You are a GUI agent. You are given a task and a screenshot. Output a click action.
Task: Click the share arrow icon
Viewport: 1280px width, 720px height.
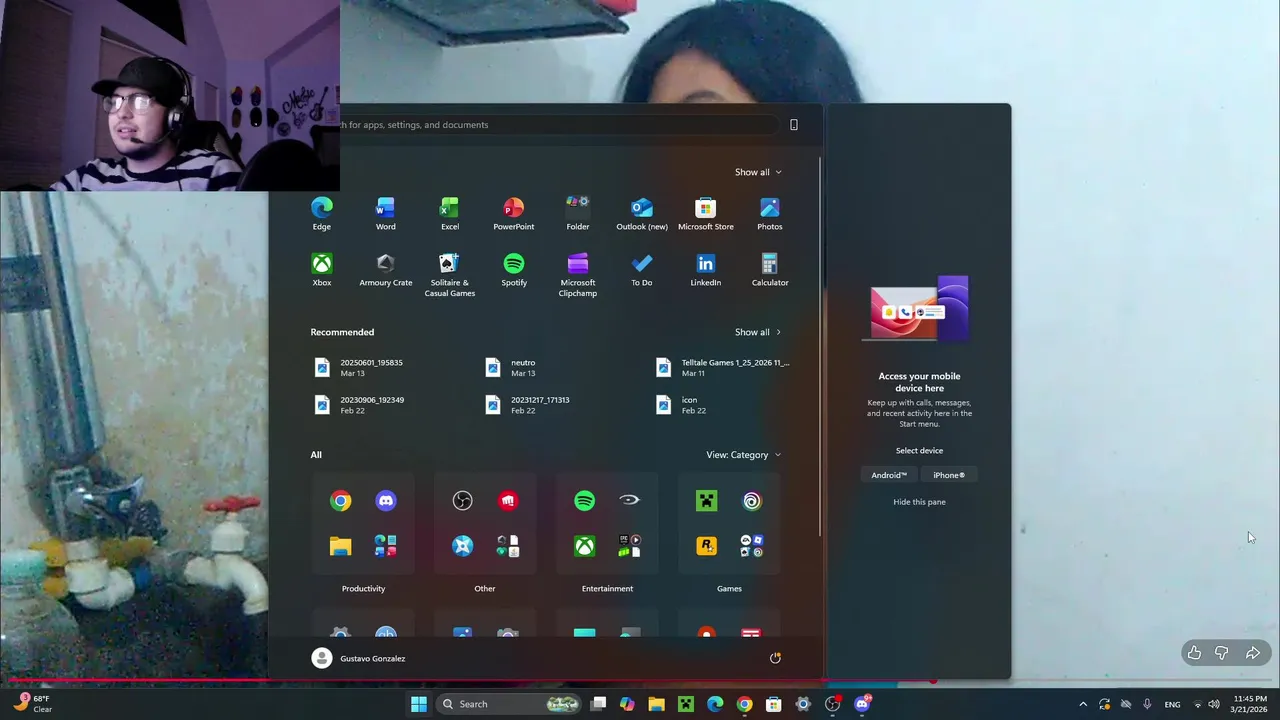(1253, 653)
